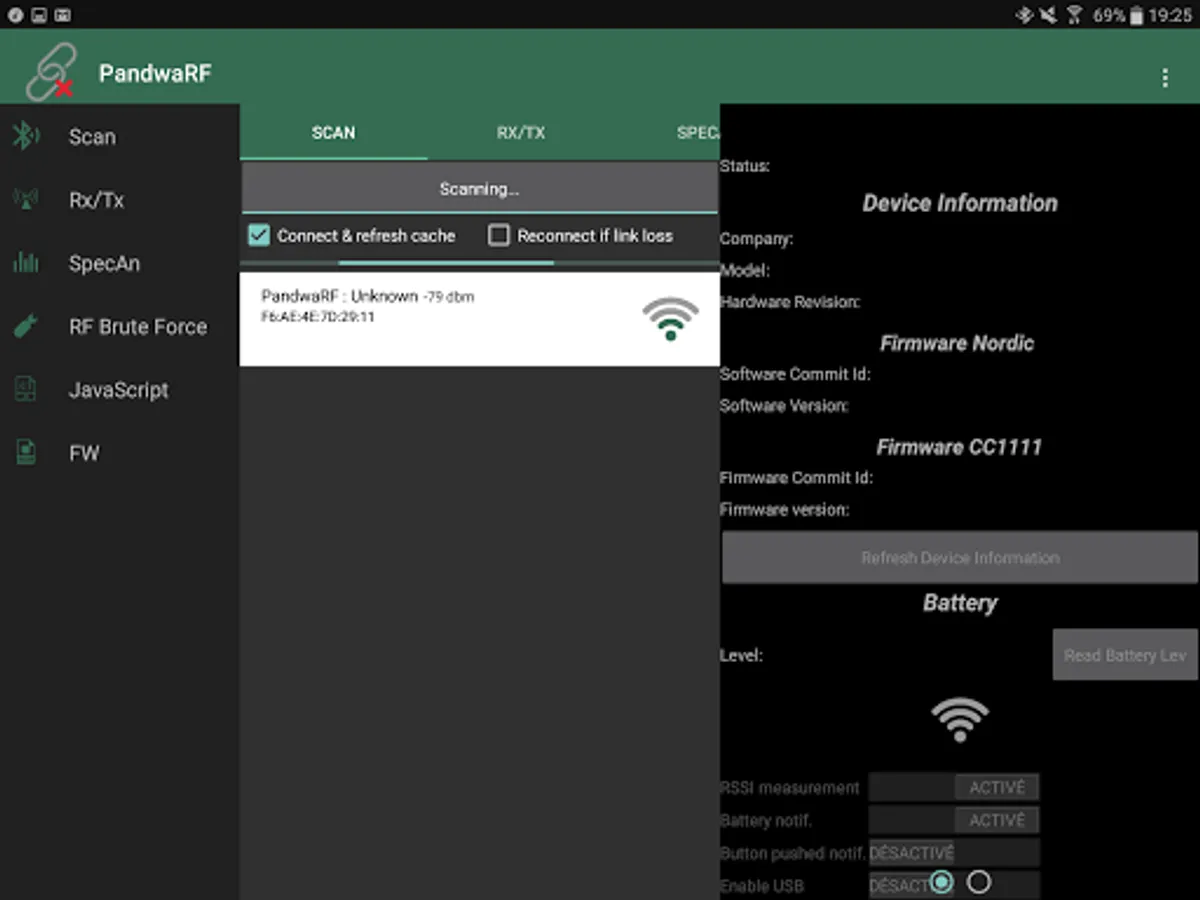Switch to the SCAN tab
The image size is (1200, 900).
click(x=333, y=132)
